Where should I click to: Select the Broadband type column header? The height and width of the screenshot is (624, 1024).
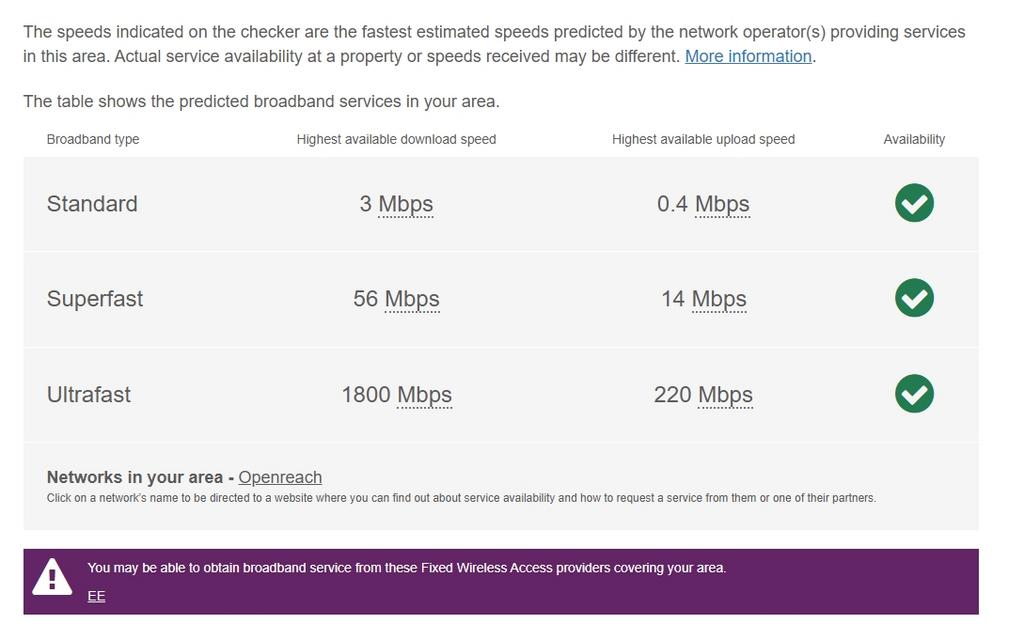click(x=93, y=139)
